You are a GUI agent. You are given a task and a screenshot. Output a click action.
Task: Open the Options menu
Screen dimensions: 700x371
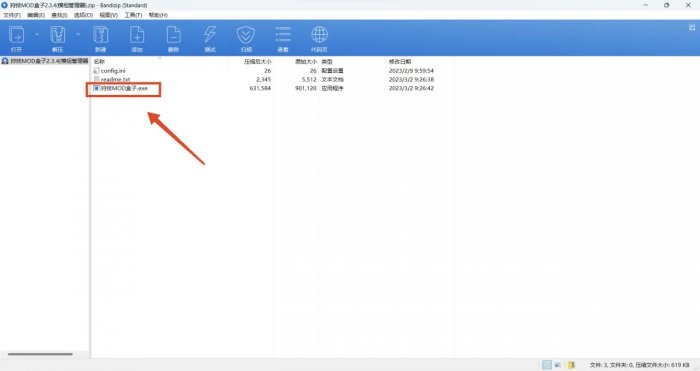(83, 15)
